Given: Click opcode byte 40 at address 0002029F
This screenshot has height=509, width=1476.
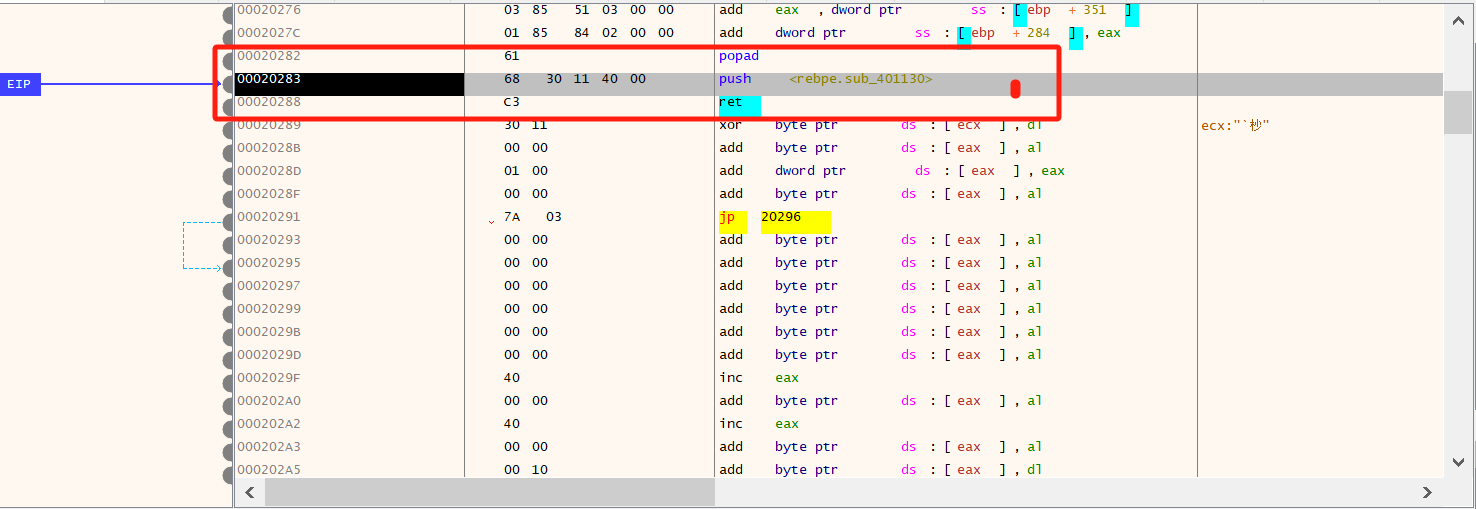Looking at the screenshot, I should [512, 378].
